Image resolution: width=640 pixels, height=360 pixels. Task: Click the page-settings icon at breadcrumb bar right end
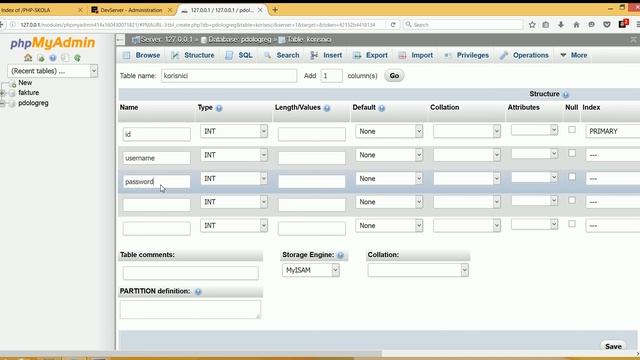click(x=633, y=40)
